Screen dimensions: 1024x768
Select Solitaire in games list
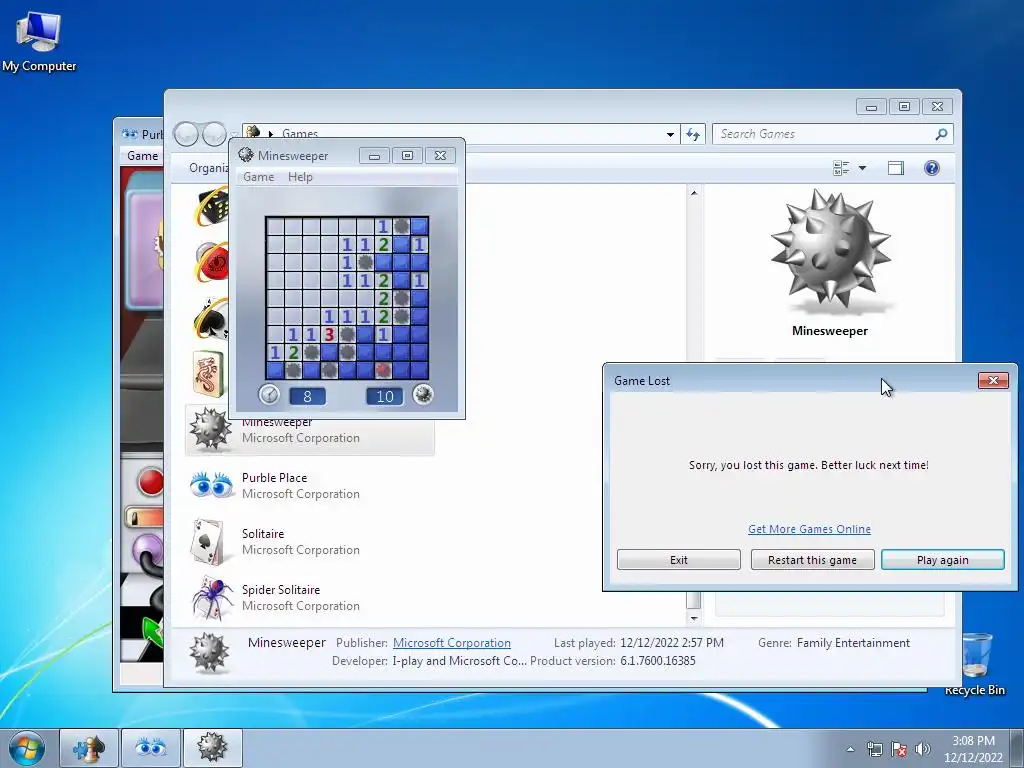[309, 541]
